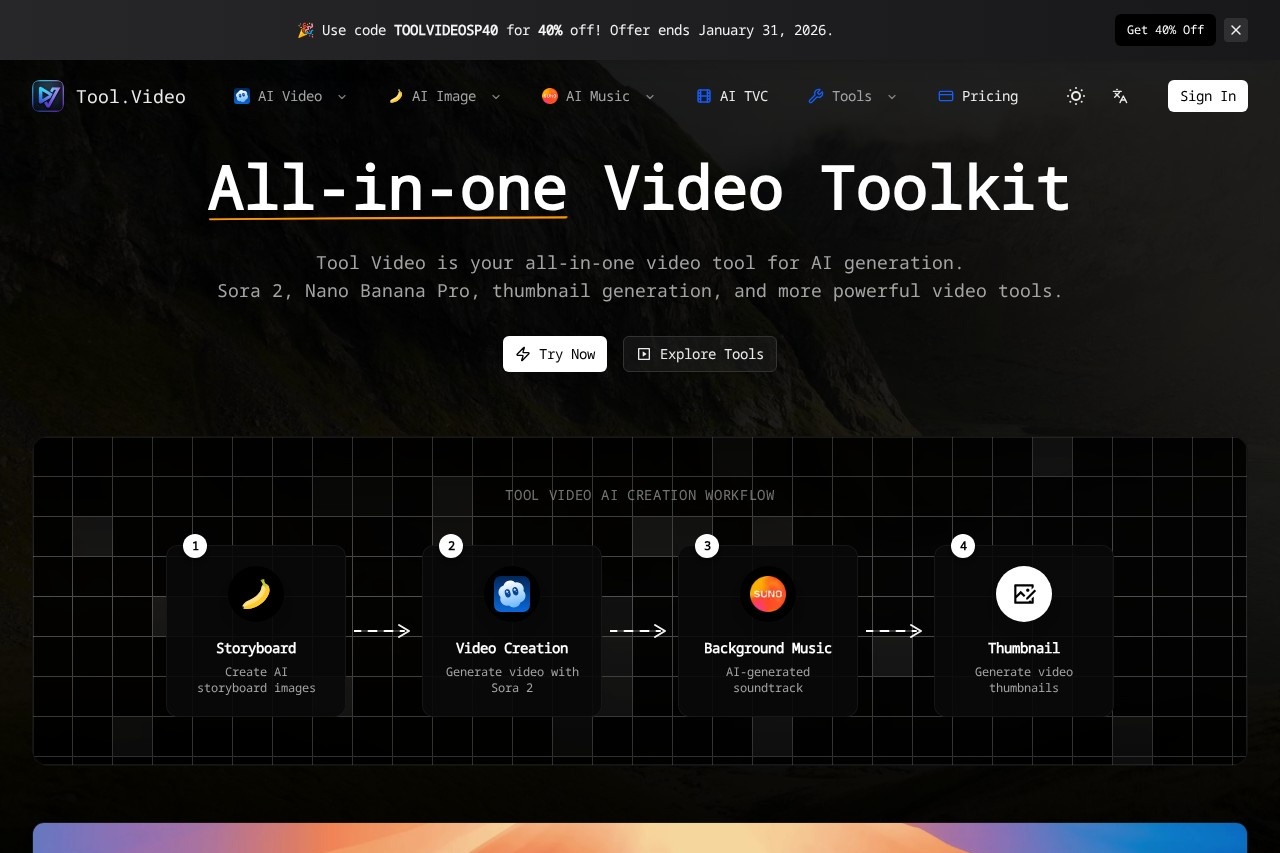Viewport: 1280px width, 853px height.
Task: Select Pricing in the navigation bar
Action: (x=989, y=96)
